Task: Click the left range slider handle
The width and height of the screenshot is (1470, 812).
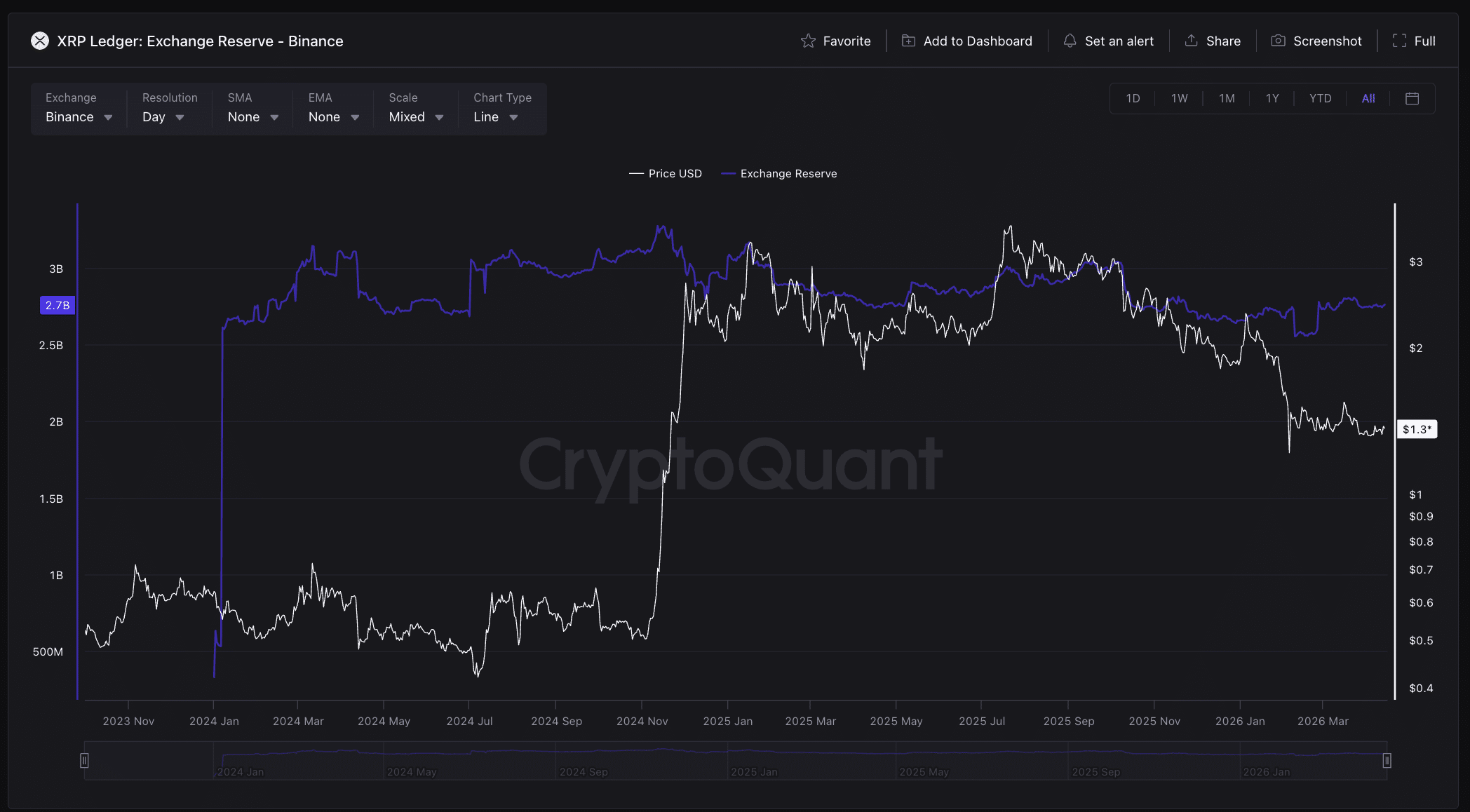Action: 84,760
